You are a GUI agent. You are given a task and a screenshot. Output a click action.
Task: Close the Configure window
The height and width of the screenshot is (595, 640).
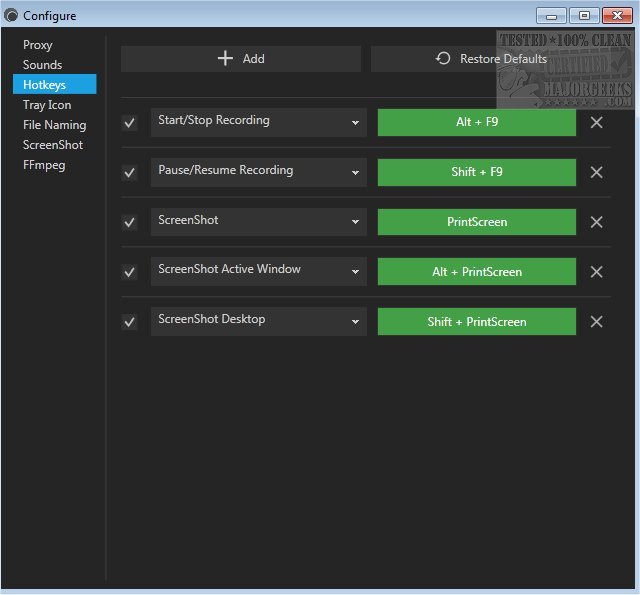617,16
